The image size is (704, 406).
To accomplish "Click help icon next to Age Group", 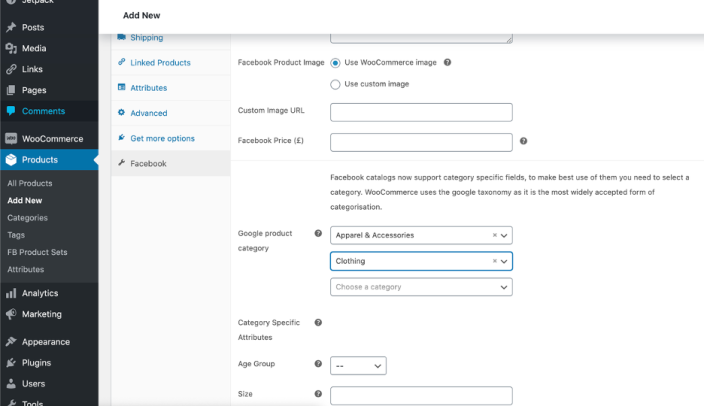I will (x=318, y=365).
